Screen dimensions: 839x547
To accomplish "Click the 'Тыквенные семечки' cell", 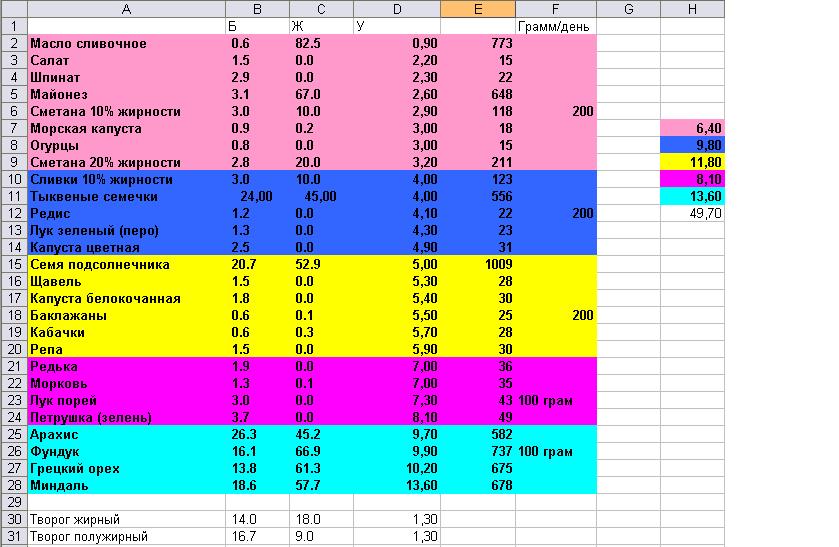I will click(126, 197).
